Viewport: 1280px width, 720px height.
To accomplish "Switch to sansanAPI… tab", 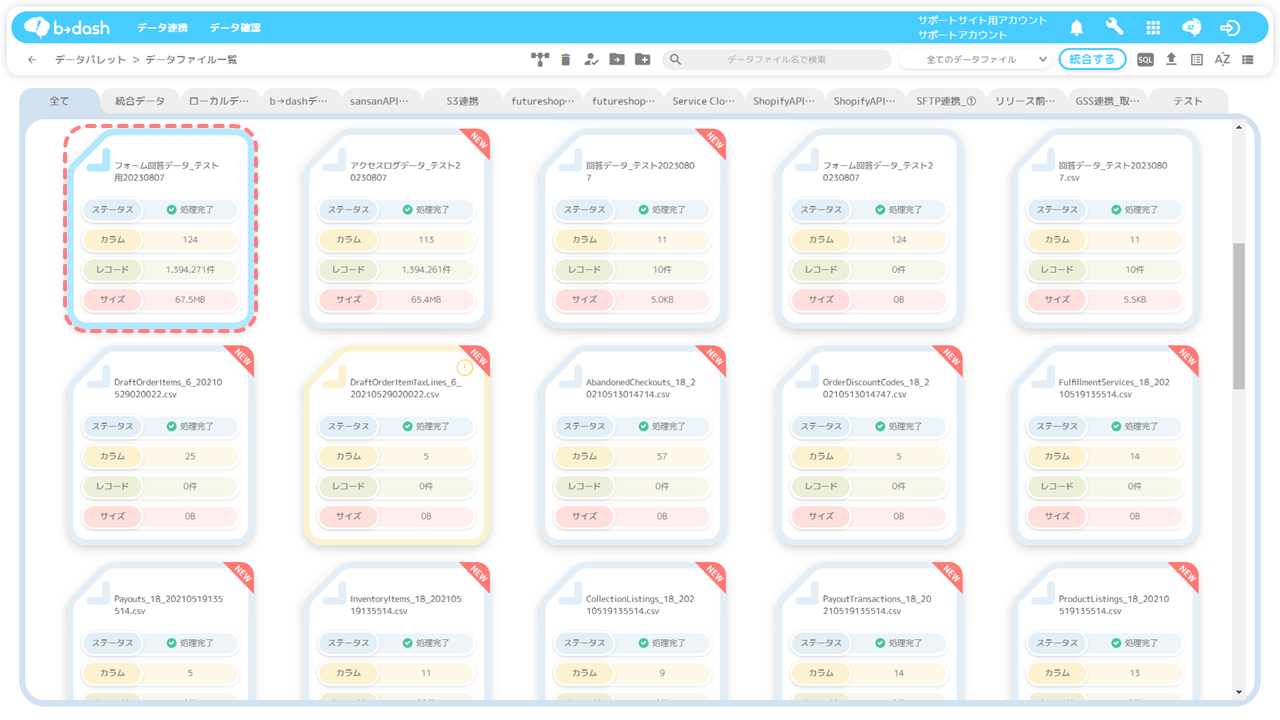I will 381,101.
